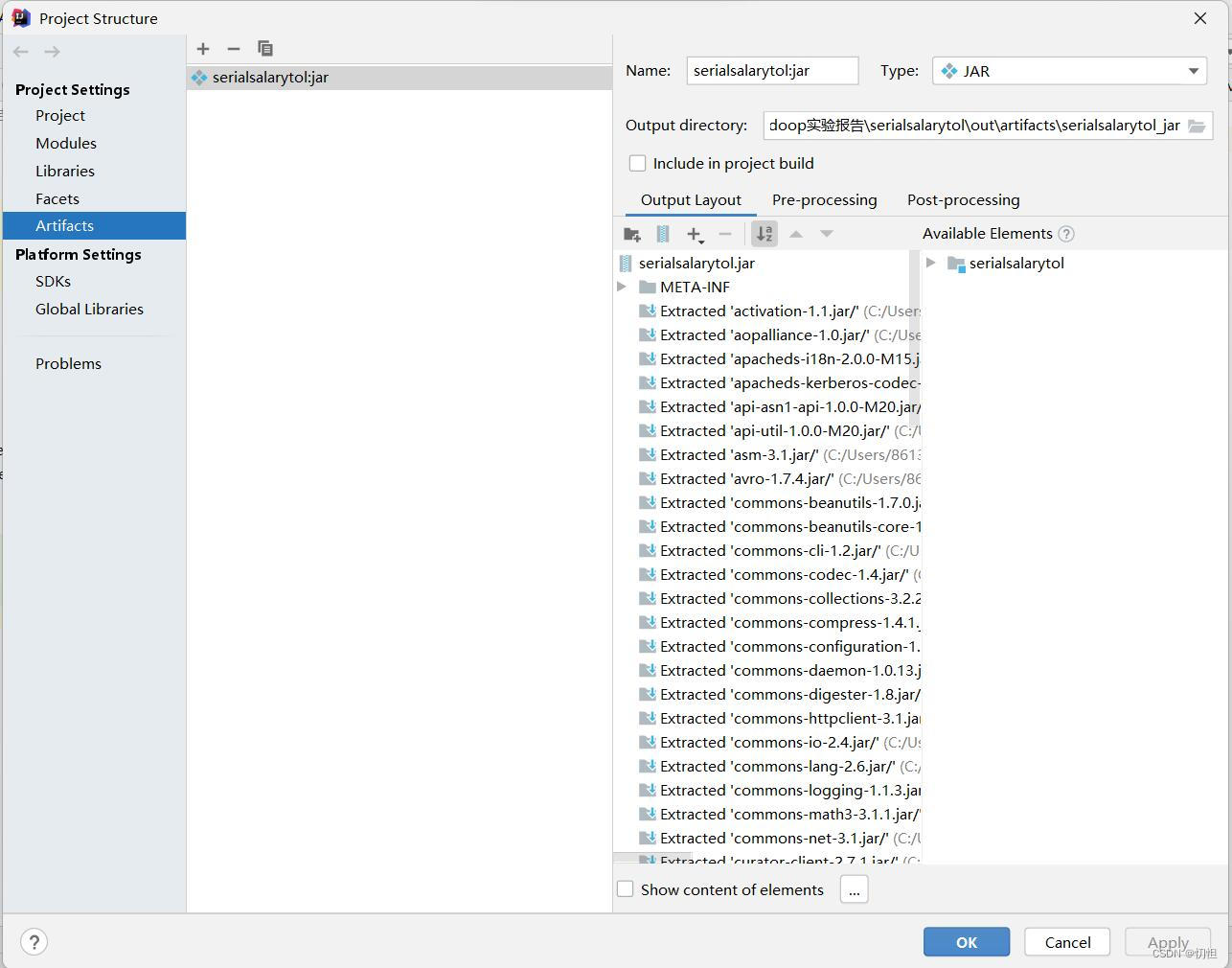Select Extracted 'commons-lang-2.6.jar/' row
The image size is (1232, 968).
(x=767, y=767)
